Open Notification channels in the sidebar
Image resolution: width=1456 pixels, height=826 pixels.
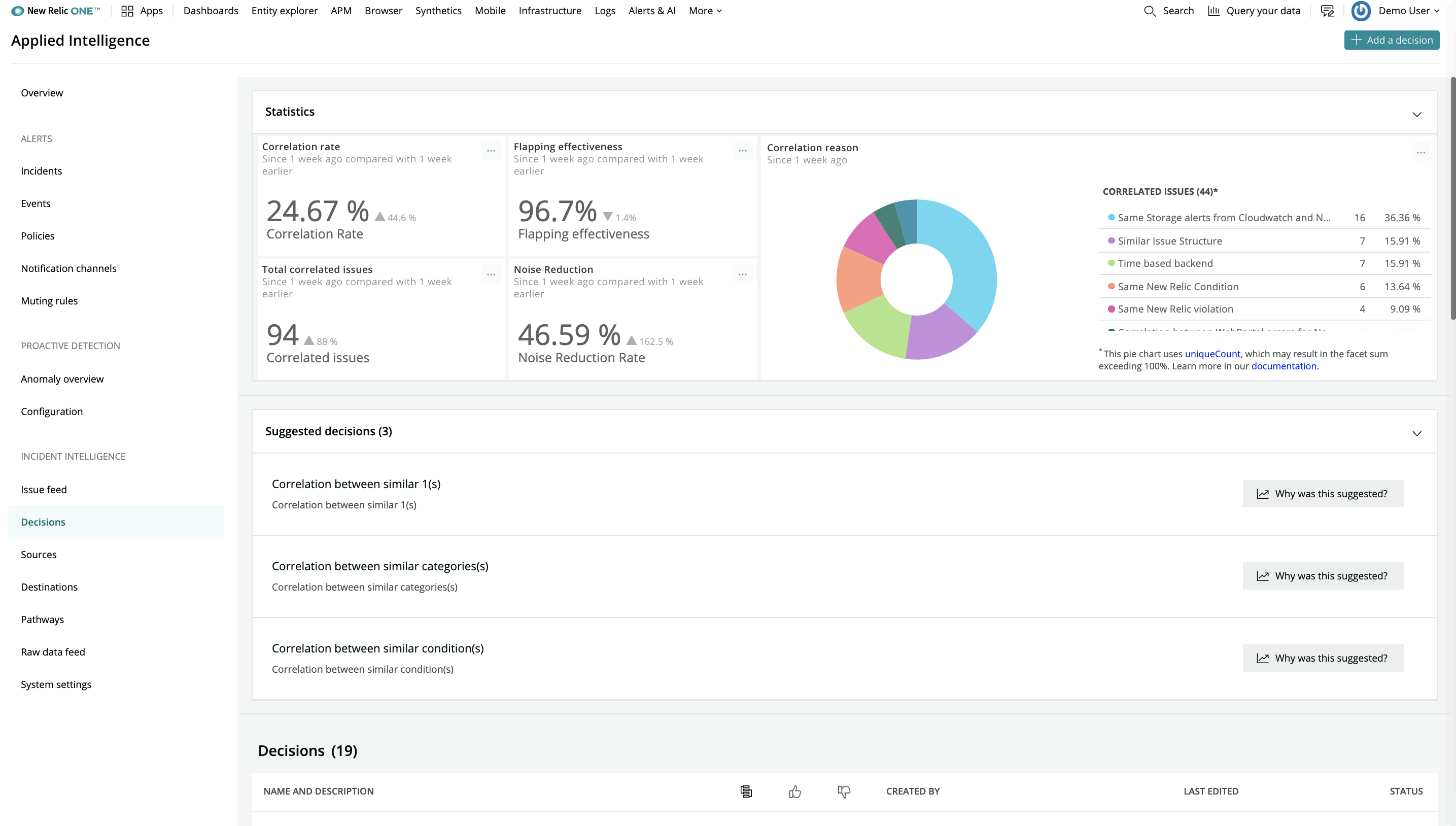[68, 268]
